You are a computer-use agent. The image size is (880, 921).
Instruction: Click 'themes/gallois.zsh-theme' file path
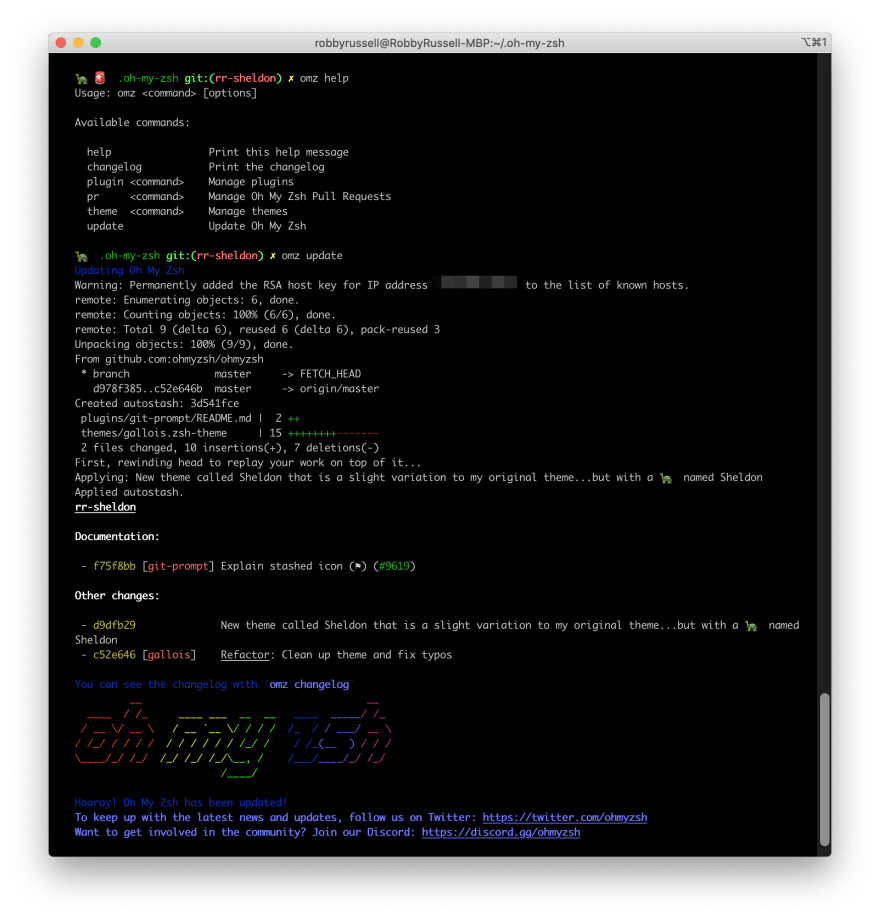tap(154, 433)
